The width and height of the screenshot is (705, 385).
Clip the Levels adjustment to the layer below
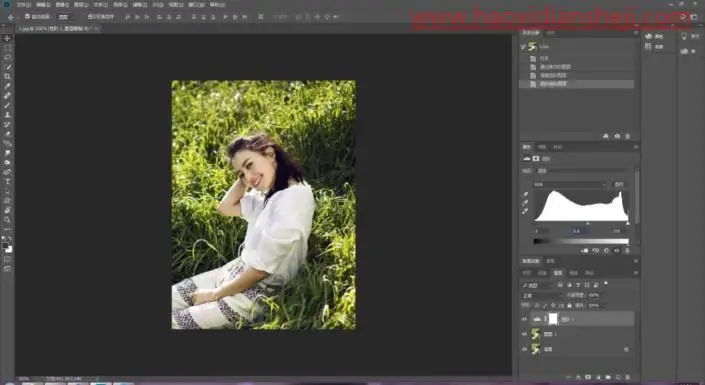click(585, 250)
